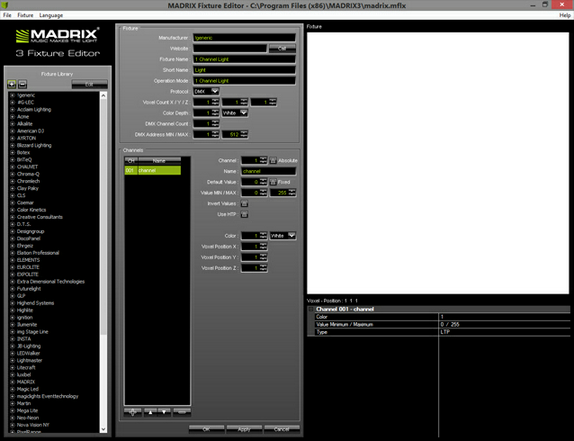This screenshot has height=441, width=574.
Task: Click the Fixture Name input field
Action: (x=244, y=59)
